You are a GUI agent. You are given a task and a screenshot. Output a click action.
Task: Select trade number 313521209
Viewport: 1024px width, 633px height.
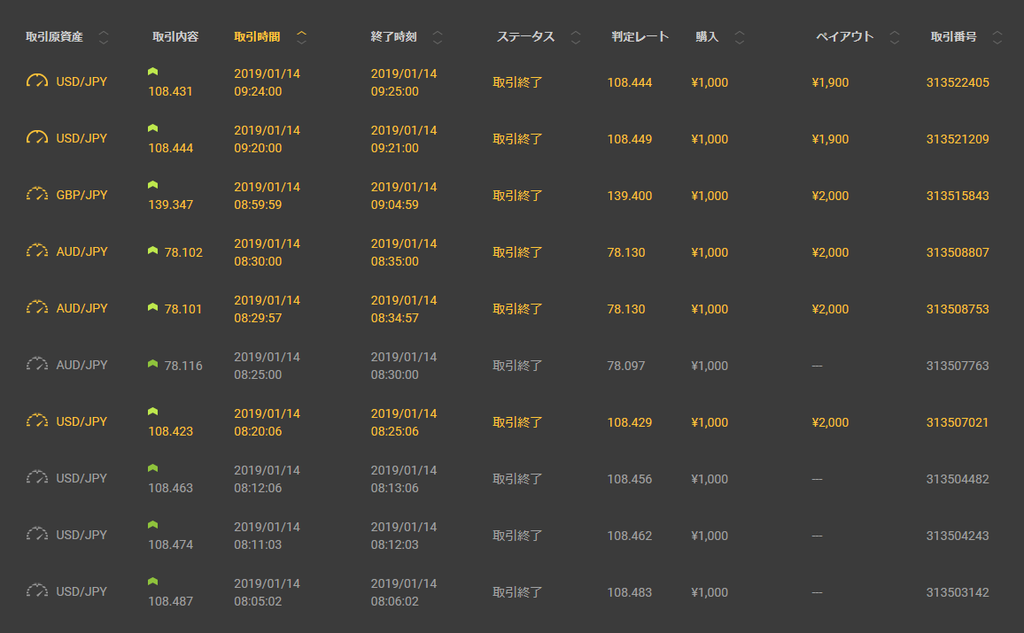point(957,139)
